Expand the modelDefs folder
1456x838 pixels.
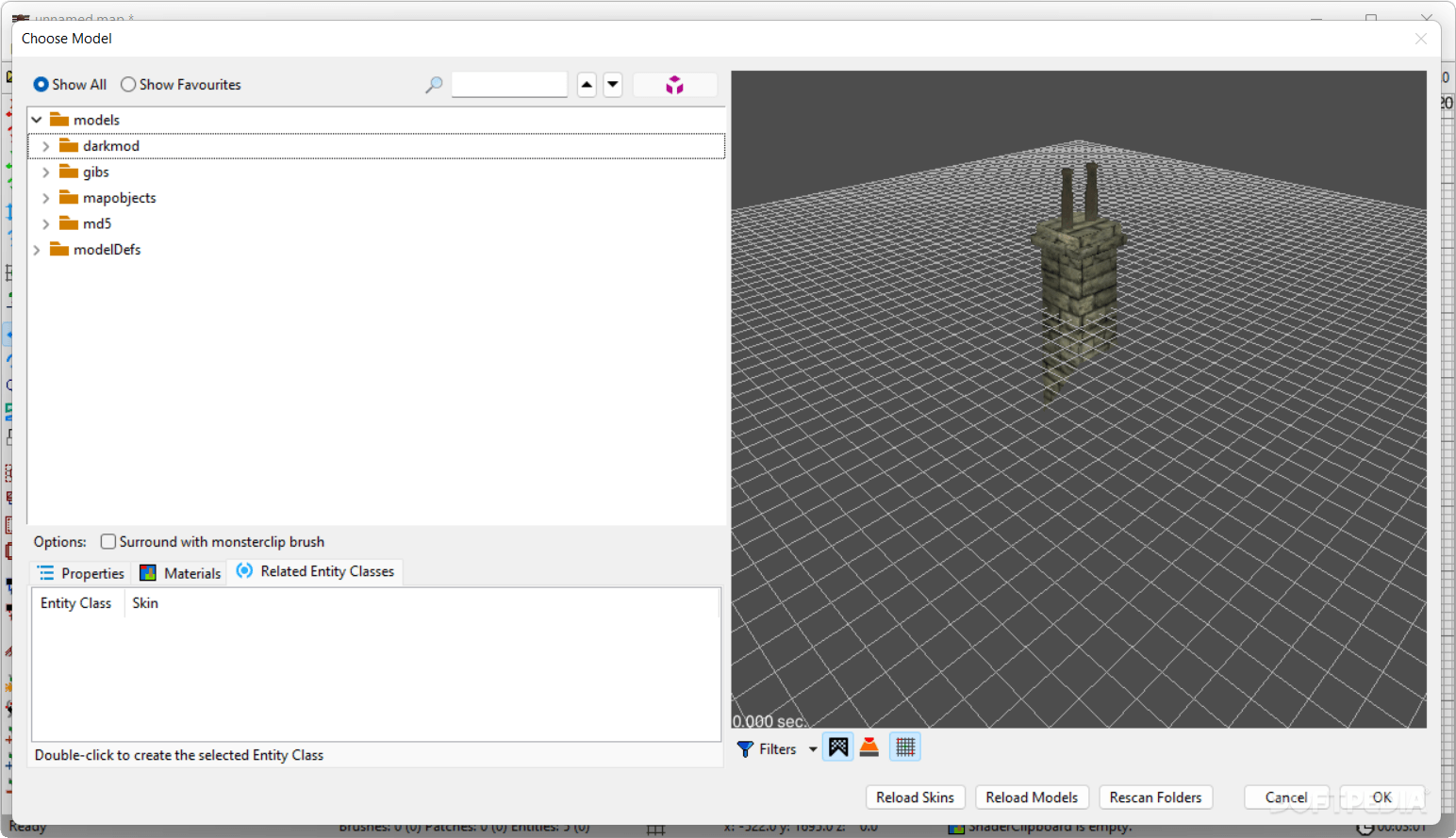tap(37, 250)
